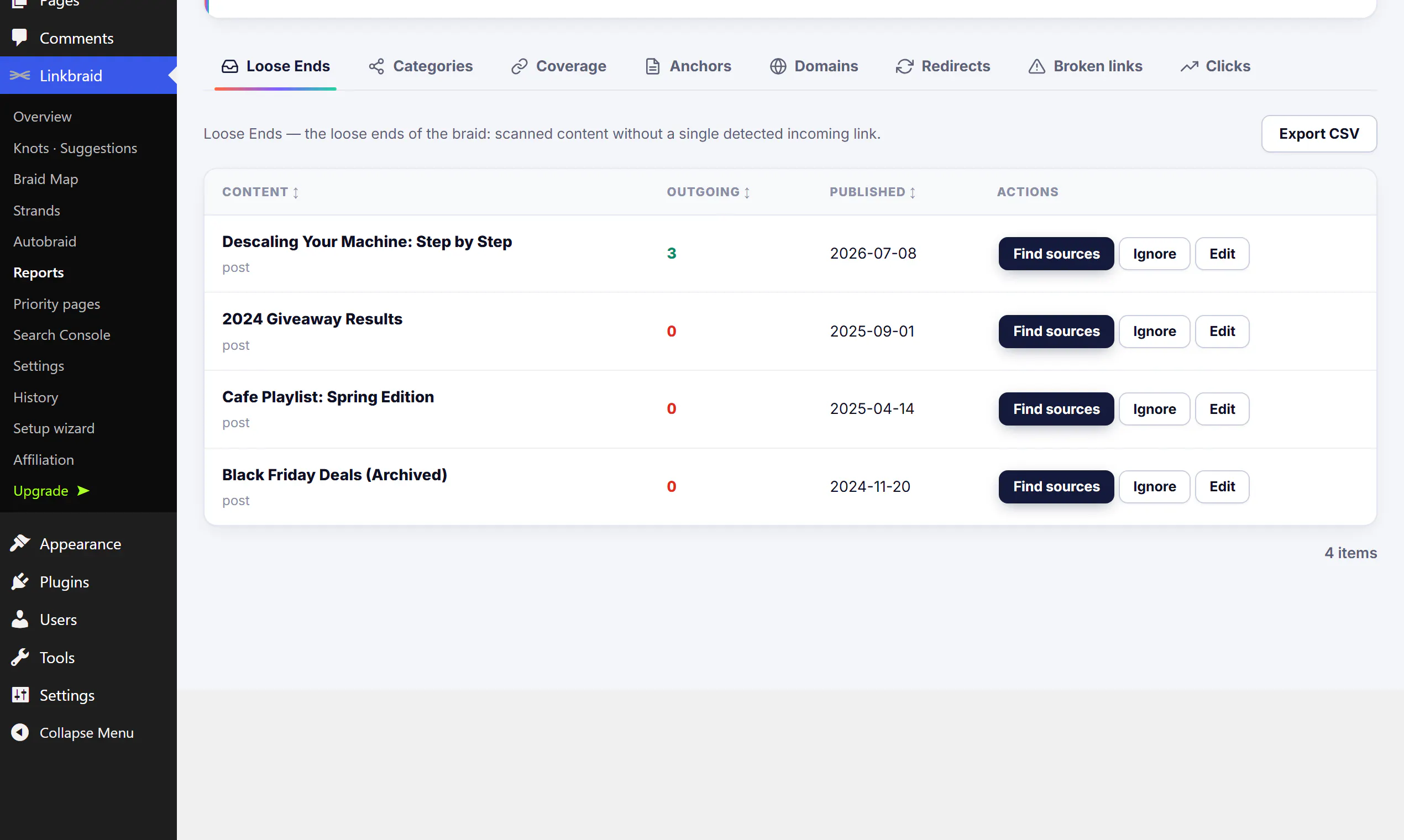Click the 4 items count text

[x=1350, y=553]
